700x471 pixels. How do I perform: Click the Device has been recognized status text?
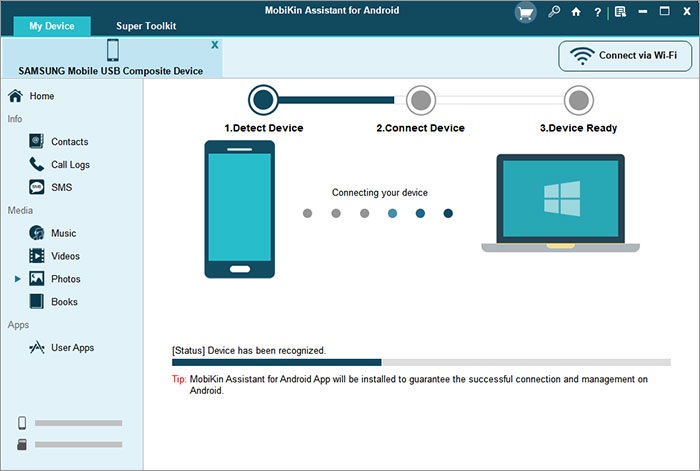click(249, 350)
